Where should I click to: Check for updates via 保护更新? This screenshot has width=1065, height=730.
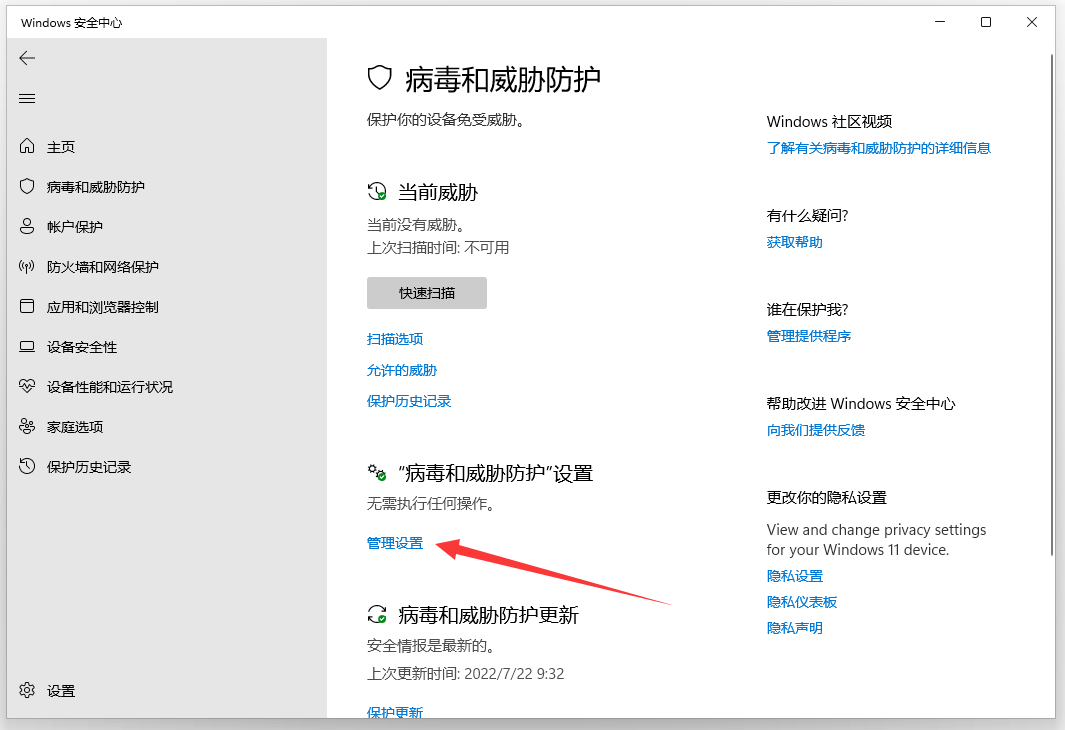click(394, 712)
